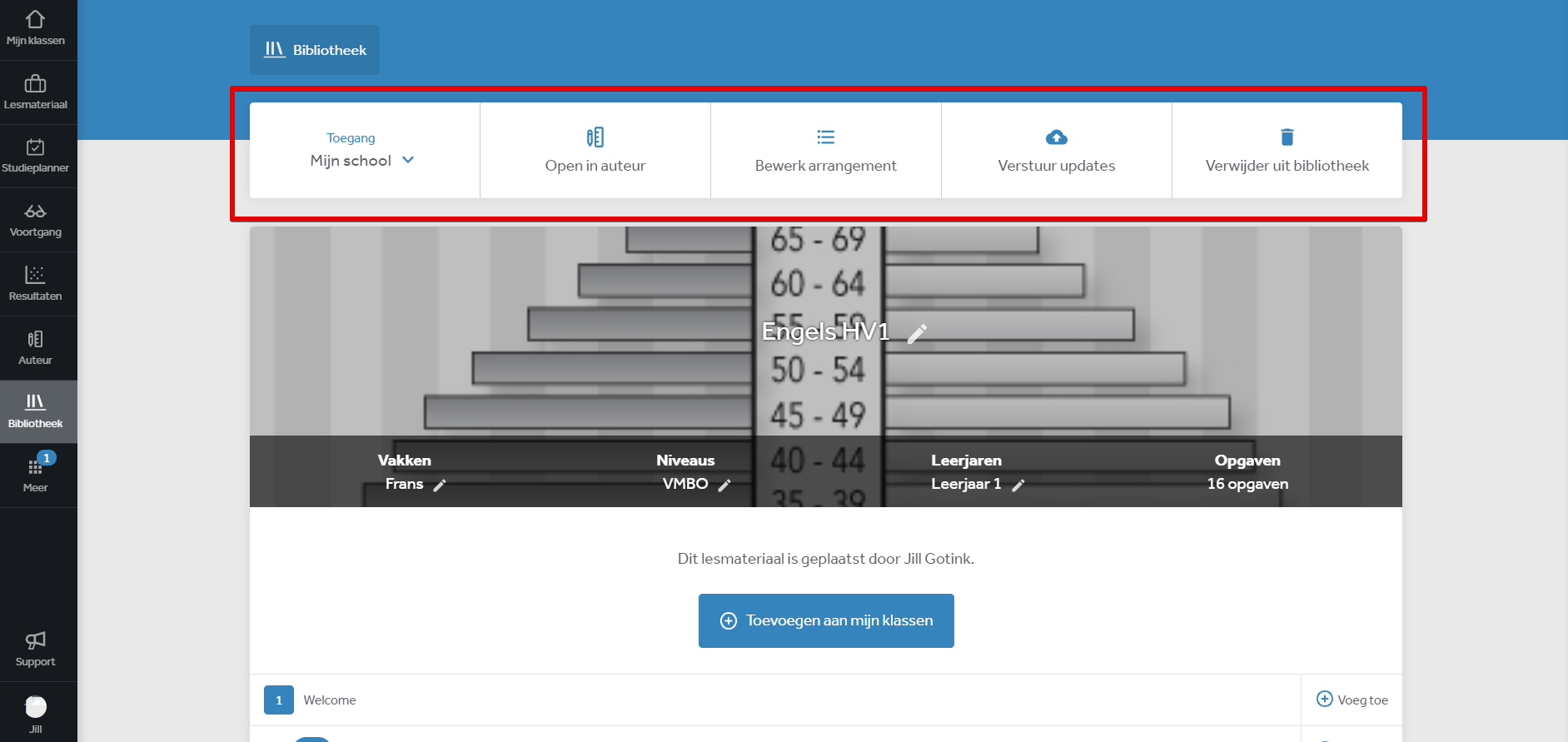Expand the Toegang Mijn school dropdown
The height and width of the screenshot is (742, 1568).
pos(365,151)
